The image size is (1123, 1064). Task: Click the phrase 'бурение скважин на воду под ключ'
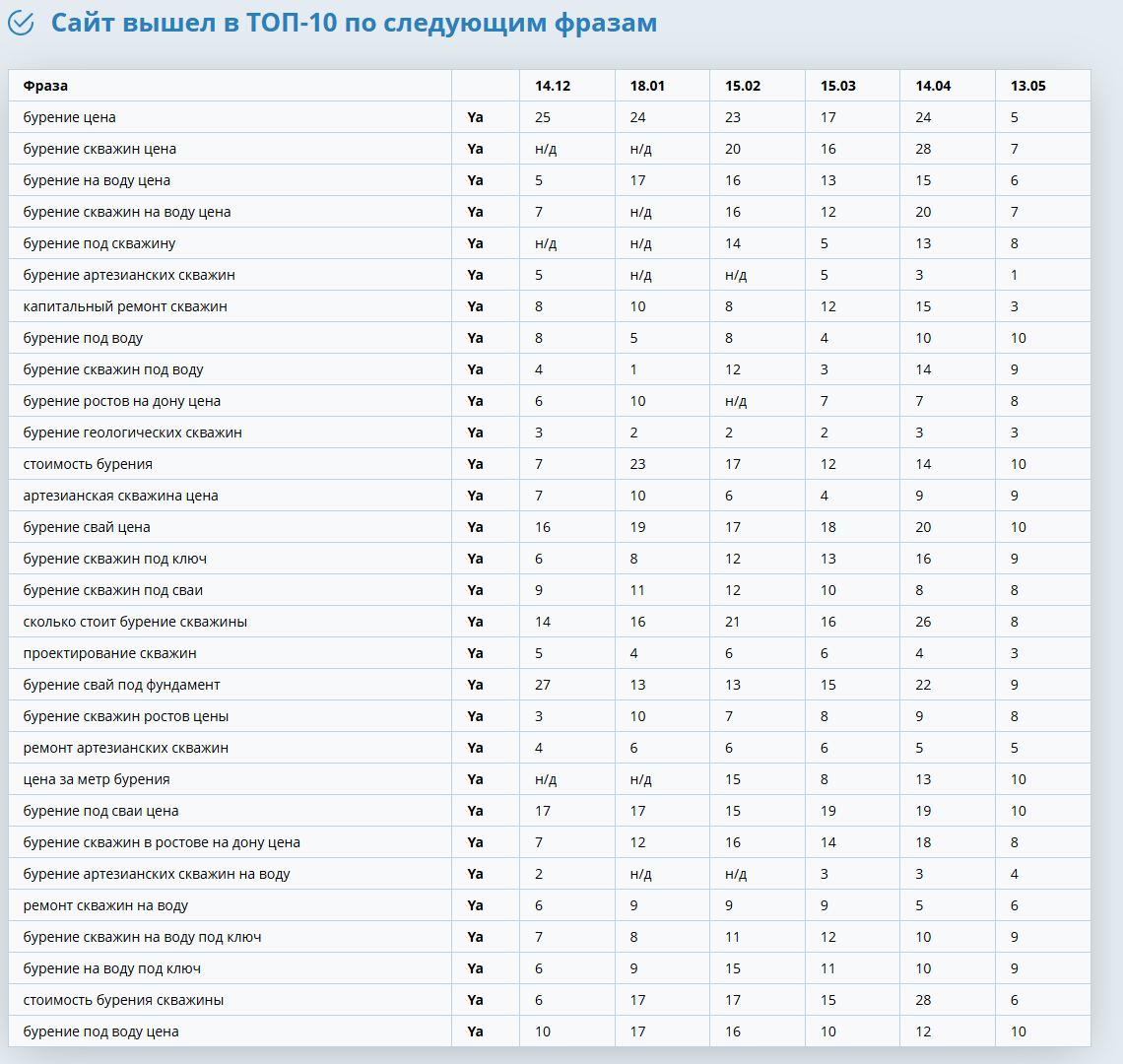click(143, 937)
